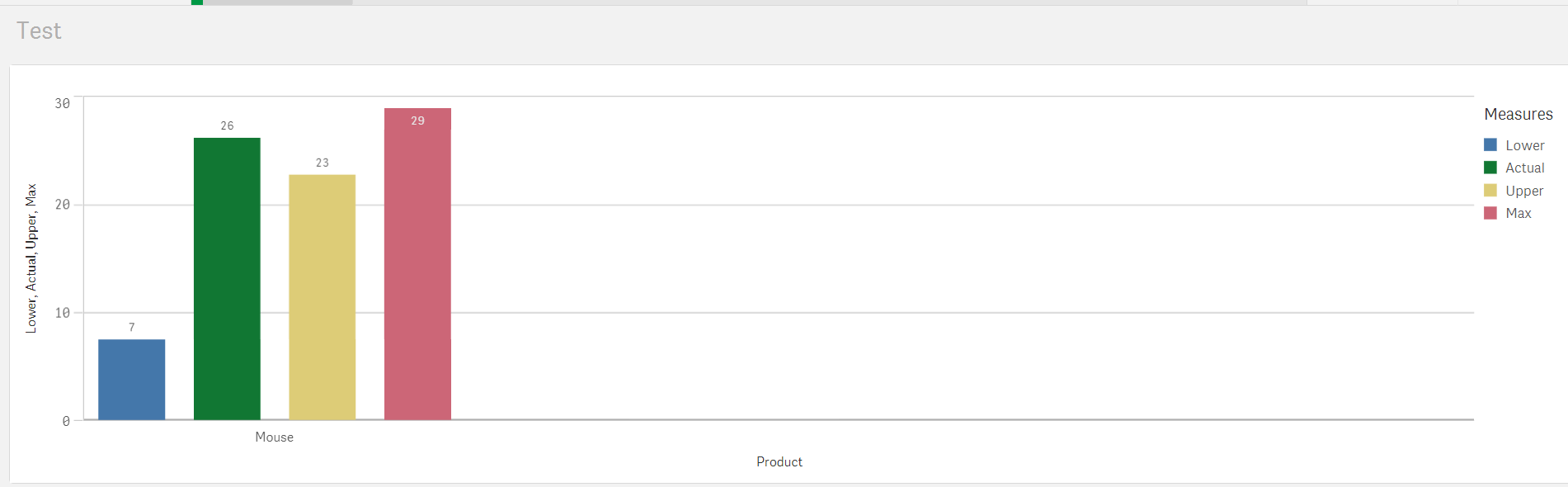1568x487 pixels.
Task: Click the blue Lower legend swatch
Action: [1490, 145]
